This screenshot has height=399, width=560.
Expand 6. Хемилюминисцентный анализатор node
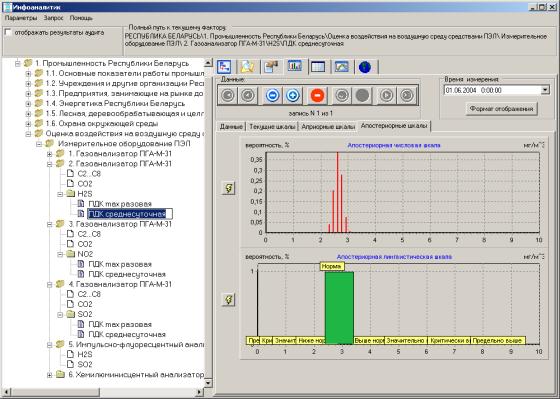50,375
